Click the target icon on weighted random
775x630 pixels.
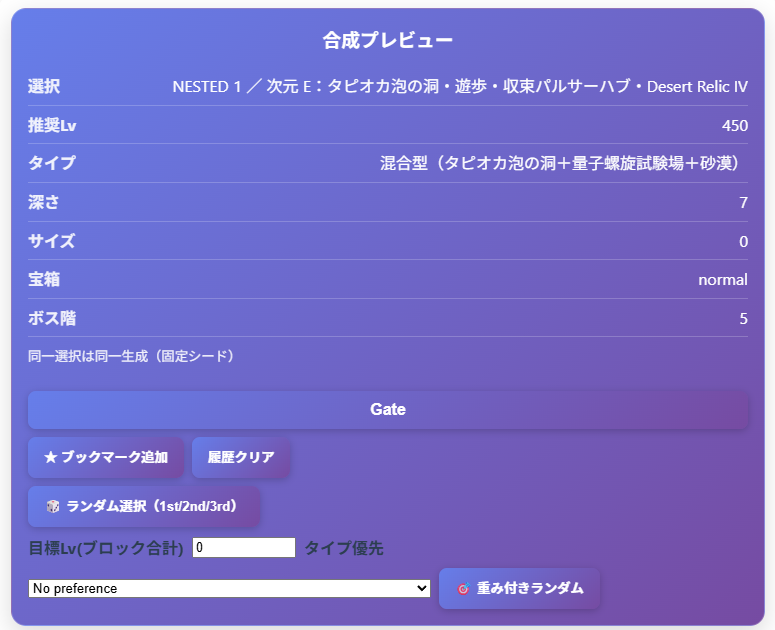pos(462,589)
